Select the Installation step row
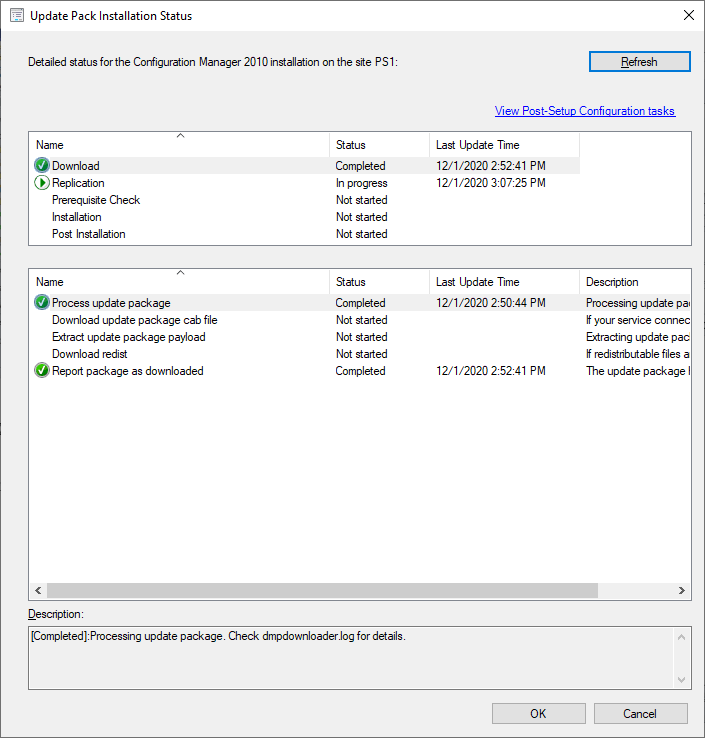Screen dimensions: 705x738 [x=77, y=217]
